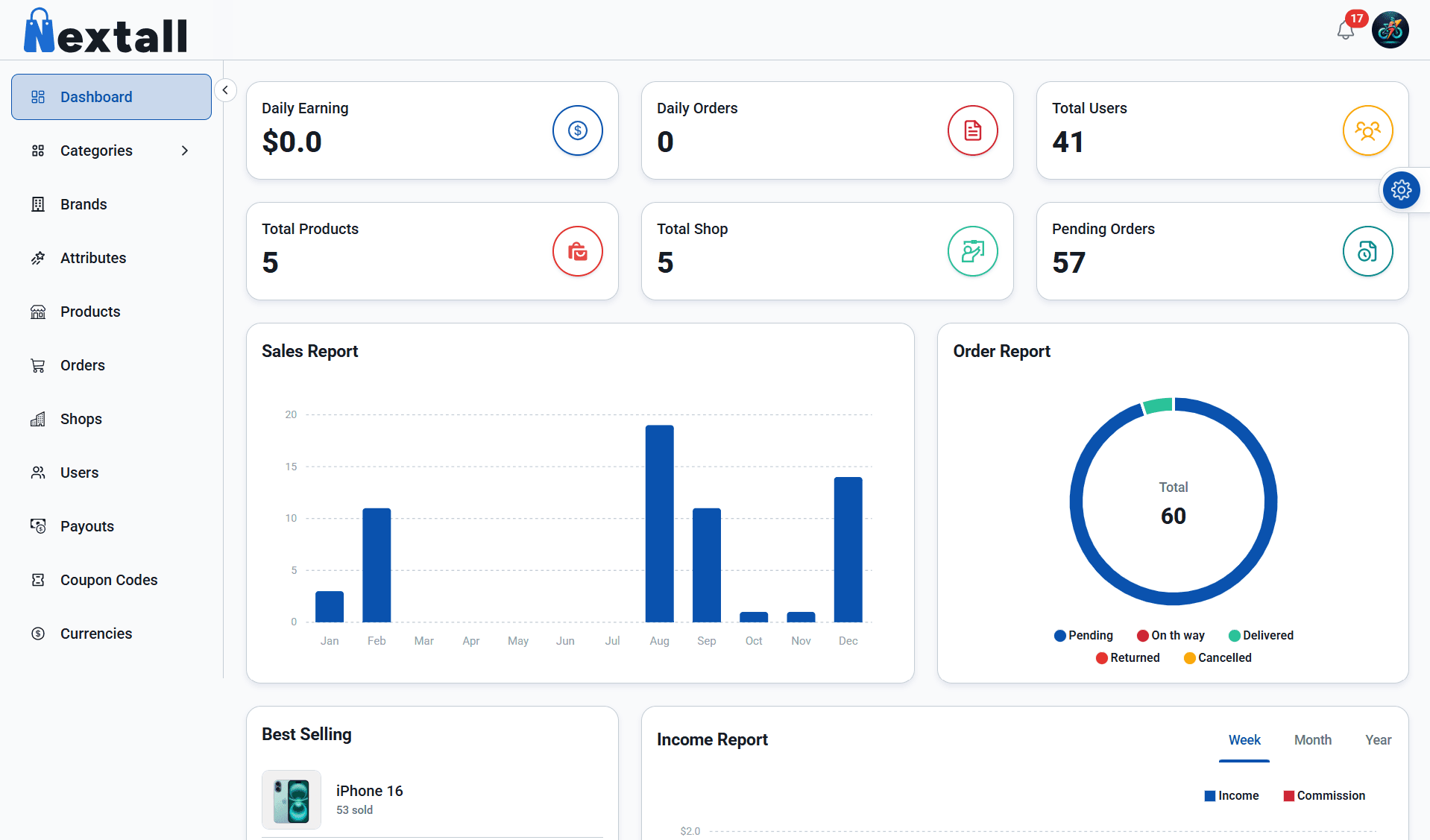Click the floating settings gear button

[1402, 190]
